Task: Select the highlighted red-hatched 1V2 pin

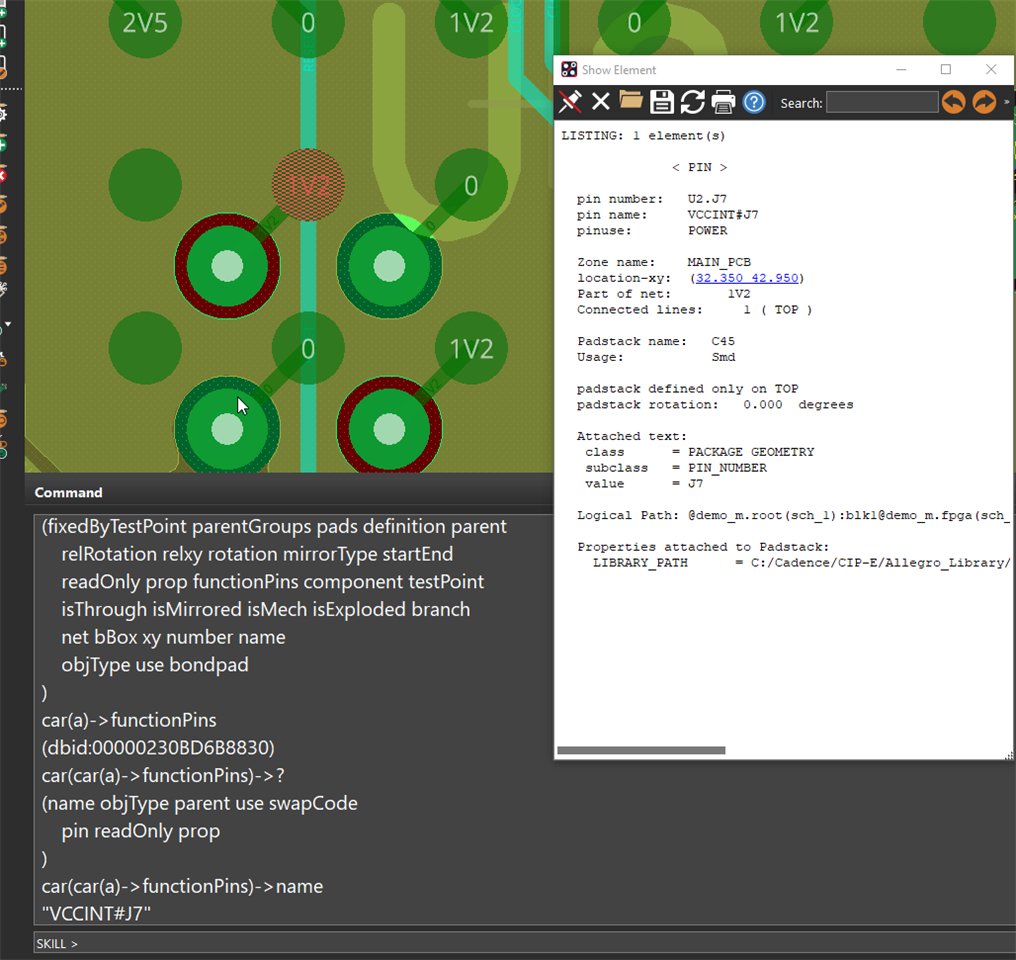Action: coord(308,185)
